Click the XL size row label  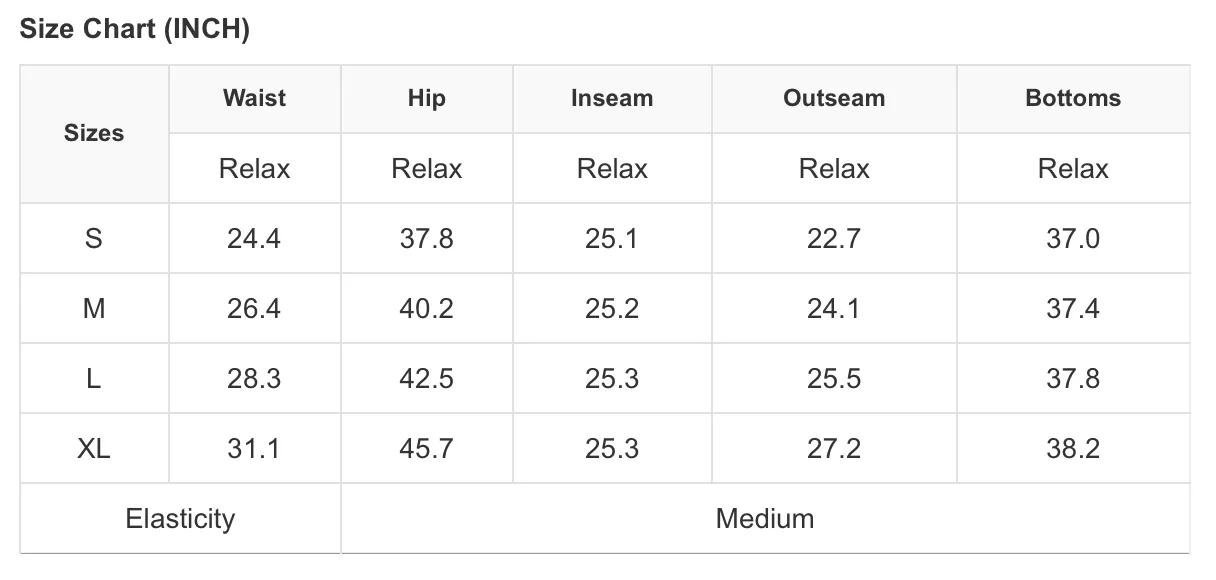point(94,449)
